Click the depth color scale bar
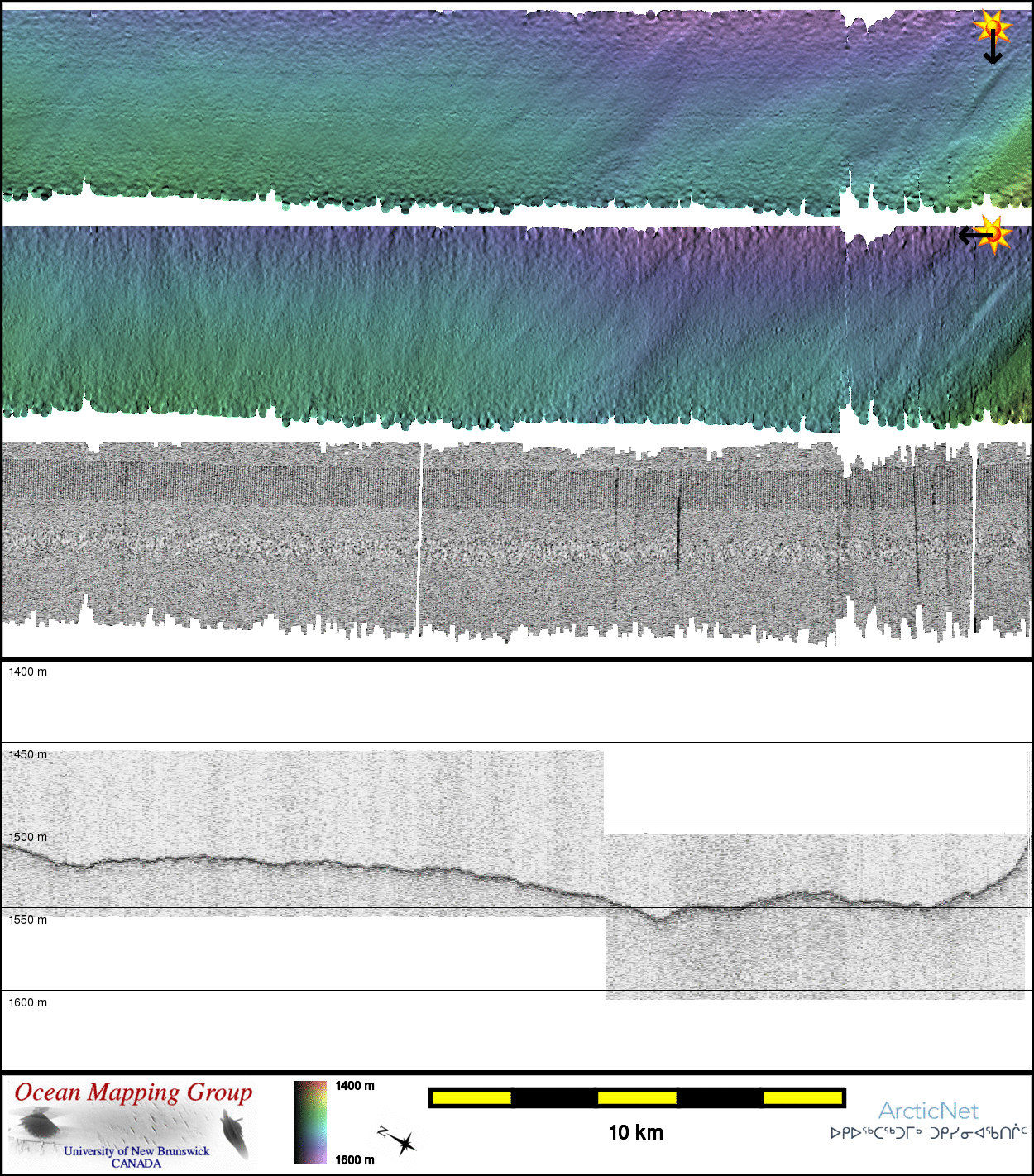Screen dimensions: 1034x1176 [x=310, y=1121]
